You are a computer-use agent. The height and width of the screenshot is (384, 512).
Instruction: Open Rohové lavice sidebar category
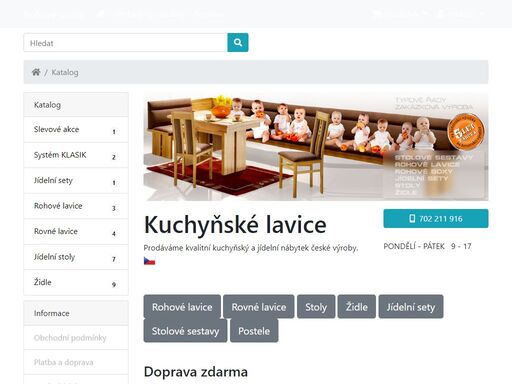pos(76,206)
